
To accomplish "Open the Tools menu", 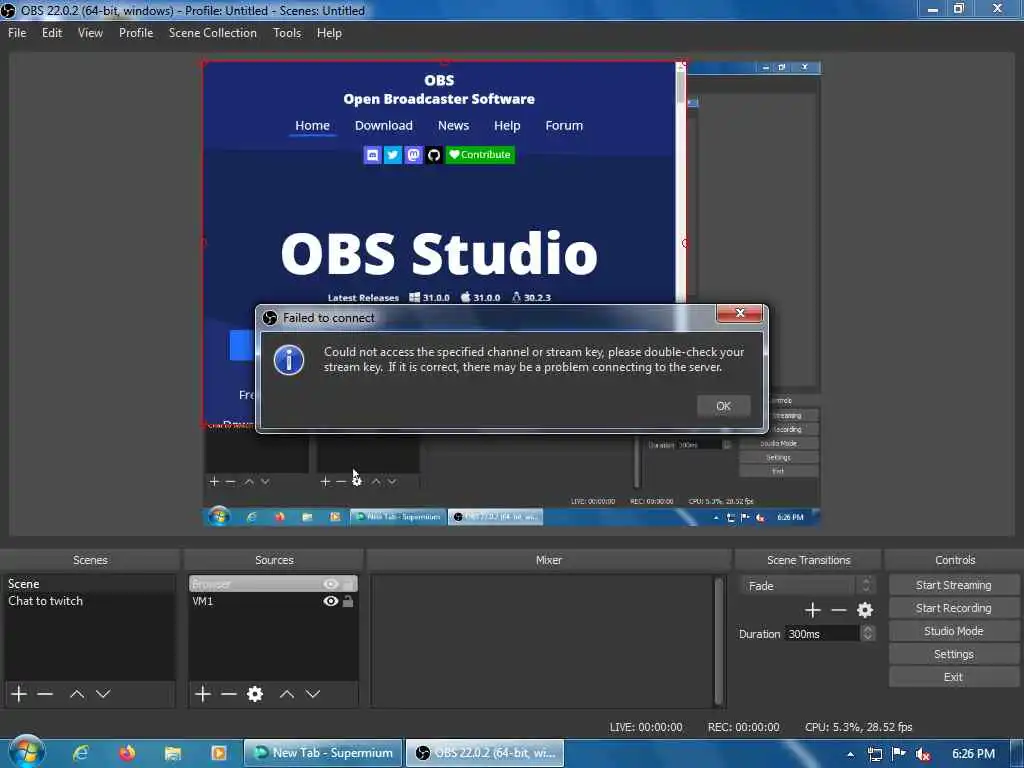I will (x=287, y=33).
